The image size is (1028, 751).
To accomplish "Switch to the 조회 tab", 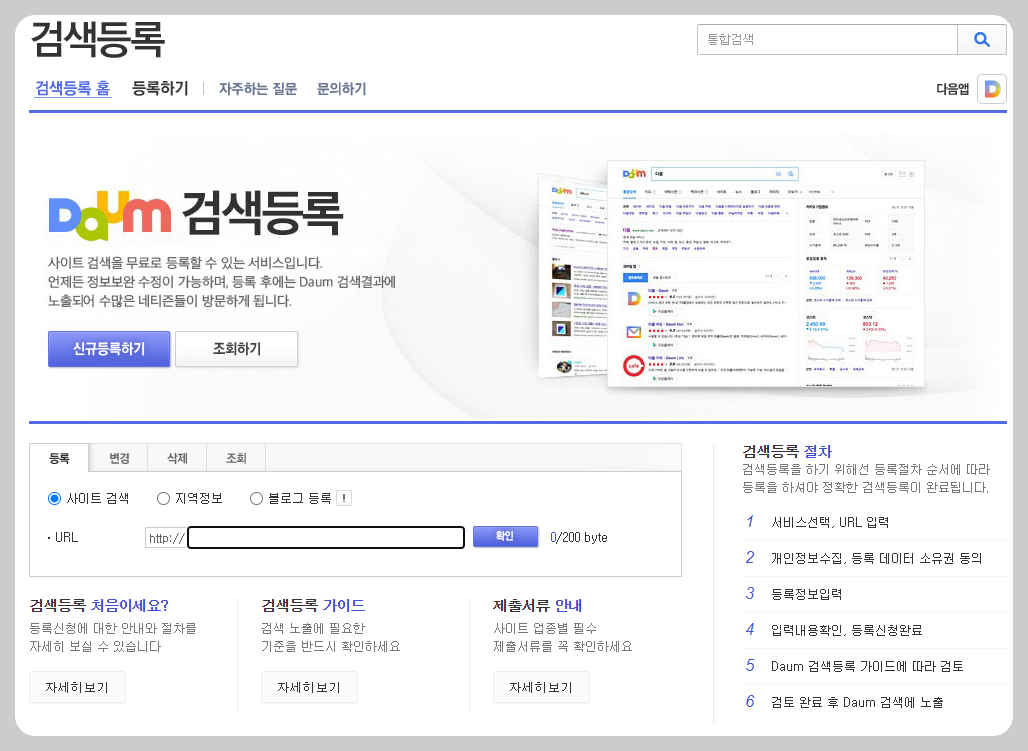I will pyautogui.click(x=236, y=458).
